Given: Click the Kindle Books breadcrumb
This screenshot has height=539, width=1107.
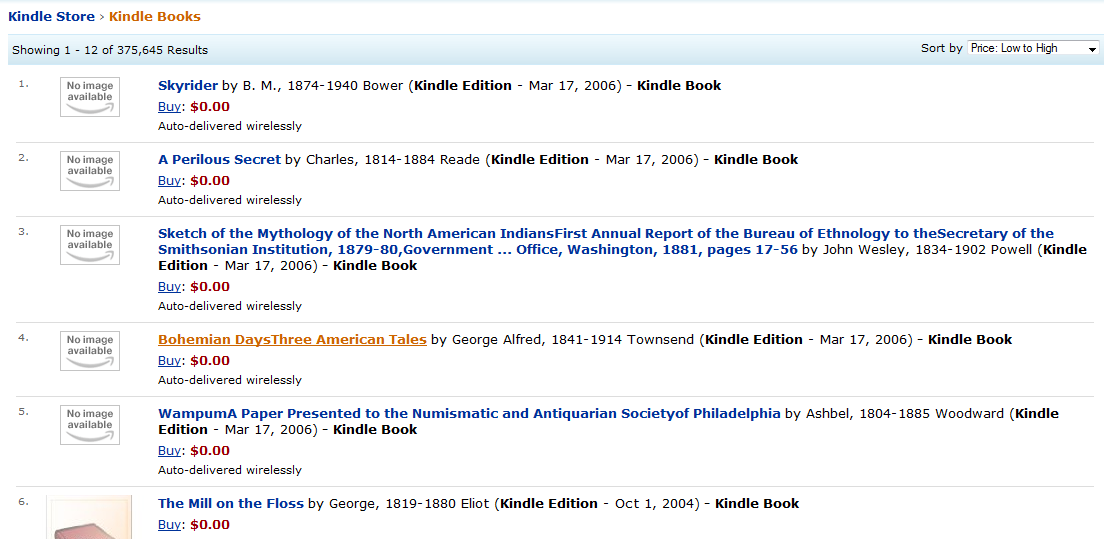Looking at the screenshot, I should tap(154, 16).
